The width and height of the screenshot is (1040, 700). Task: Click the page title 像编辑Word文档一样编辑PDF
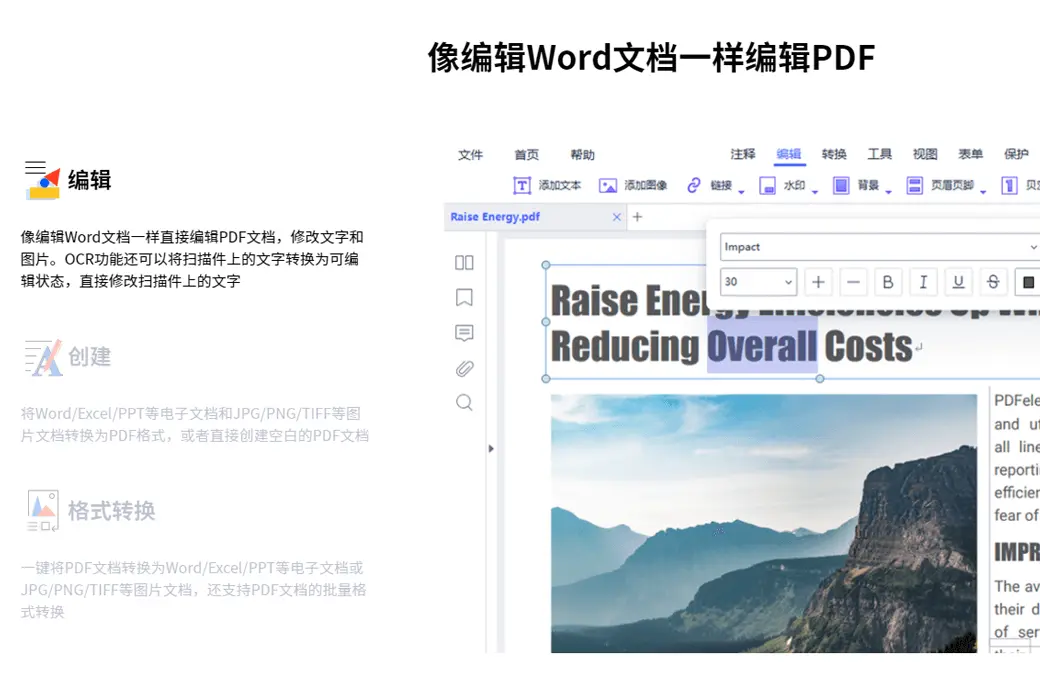tap(651, 57)
